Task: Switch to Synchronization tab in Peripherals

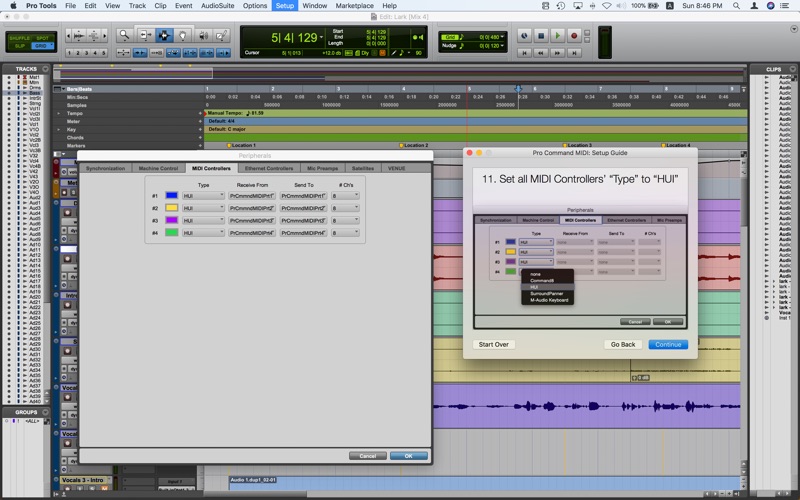Action: pyautogui.click(x=105, y=168)
